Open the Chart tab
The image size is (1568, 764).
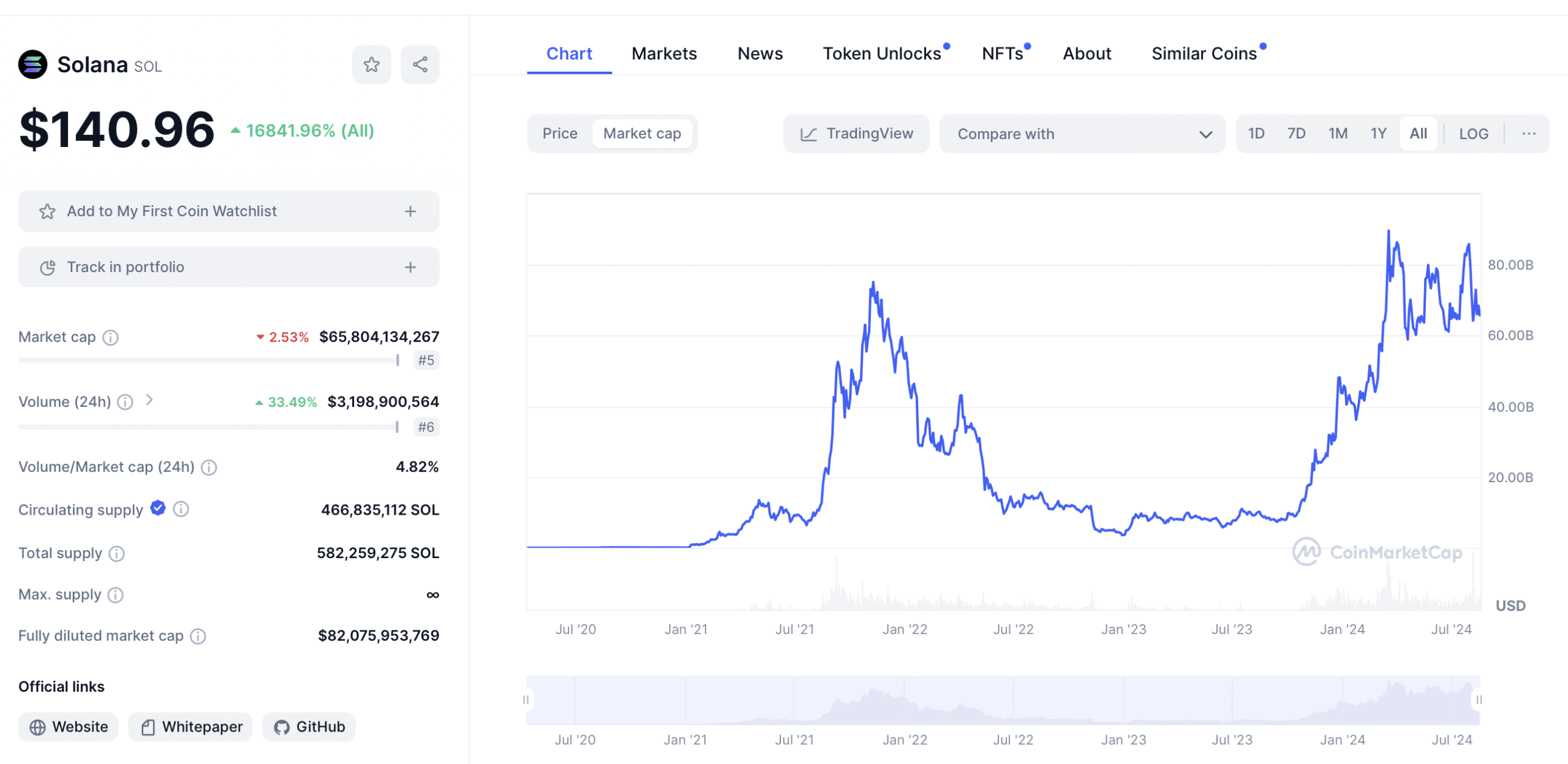pyautogui.click(x=569, y=54)
